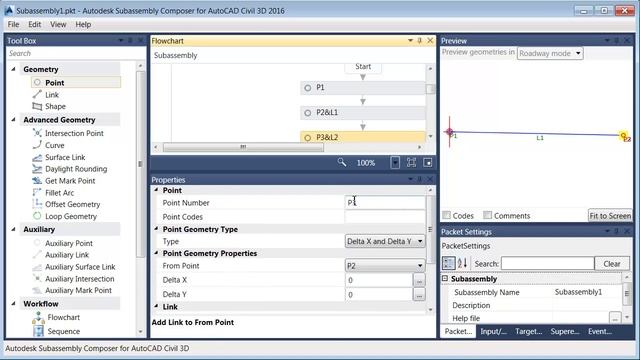Open the From Point dropdown

384,266
